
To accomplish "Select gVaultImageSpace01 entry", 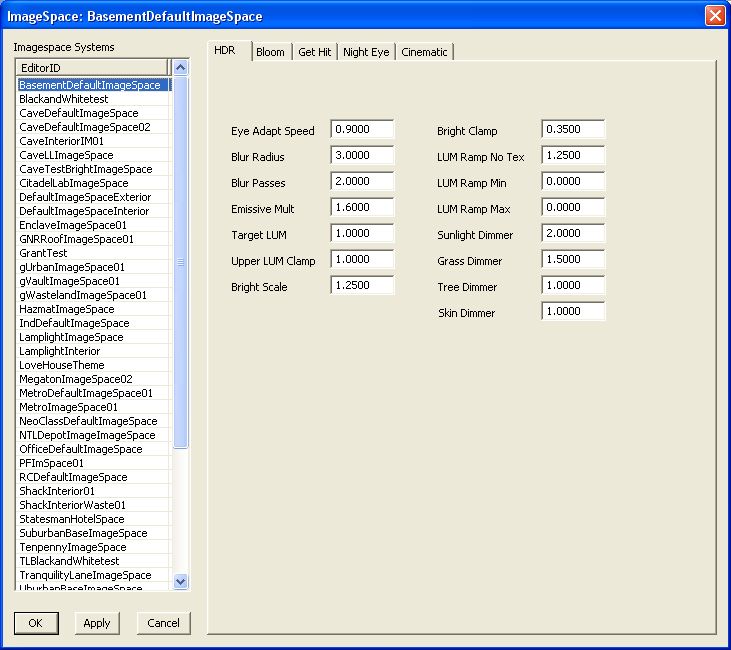I will tap(93, 281).
